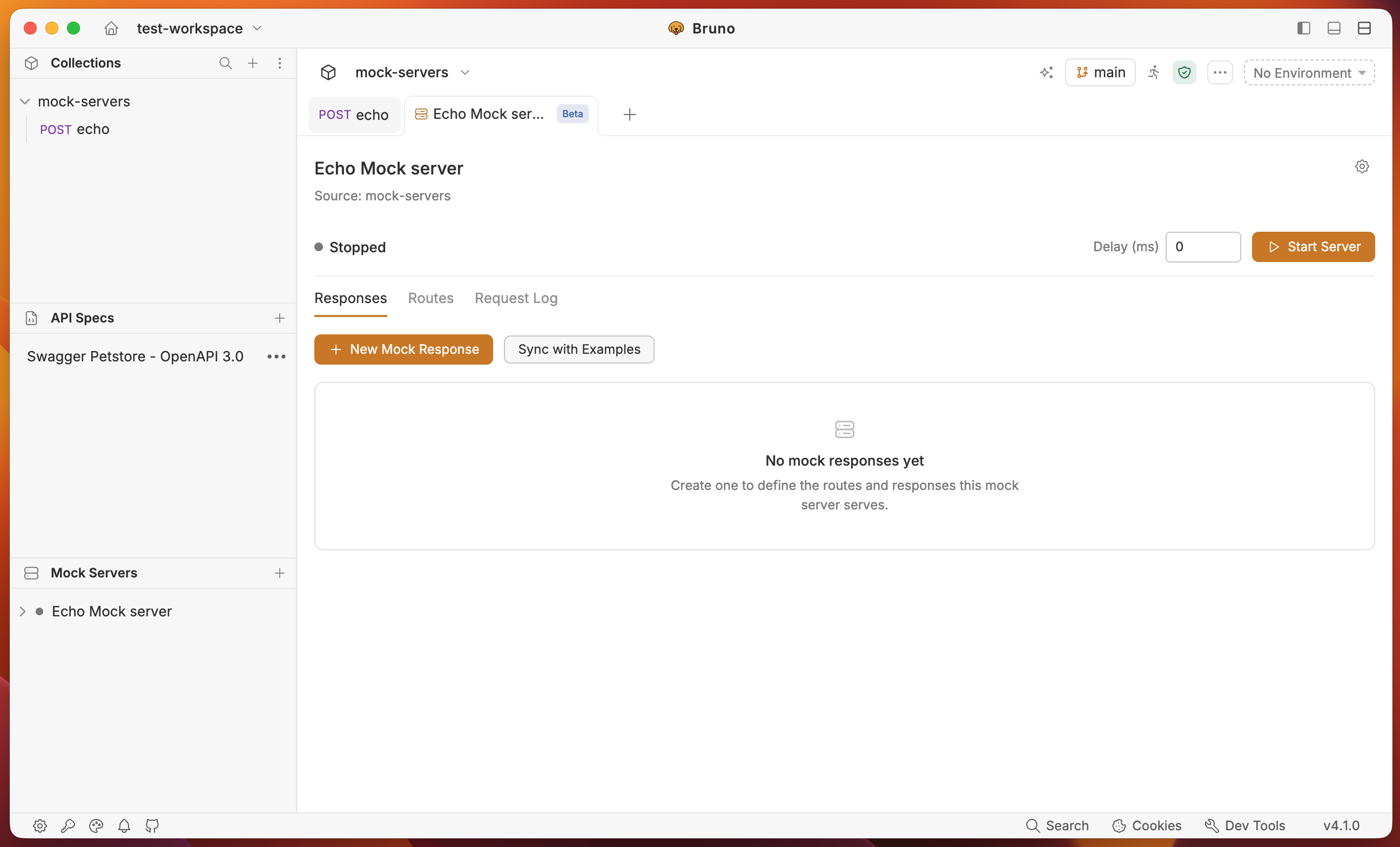Open the main git branch button
This screenshot has width=1400, height=847.
(x=1100, y=72)
